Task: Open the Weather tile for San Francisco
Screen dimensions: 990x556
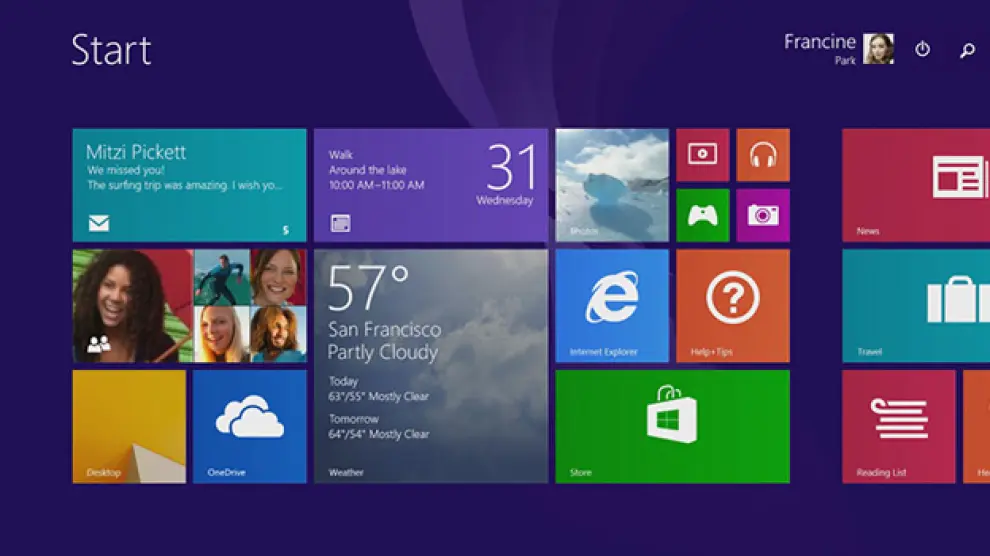Action: (x=430, y=366)
